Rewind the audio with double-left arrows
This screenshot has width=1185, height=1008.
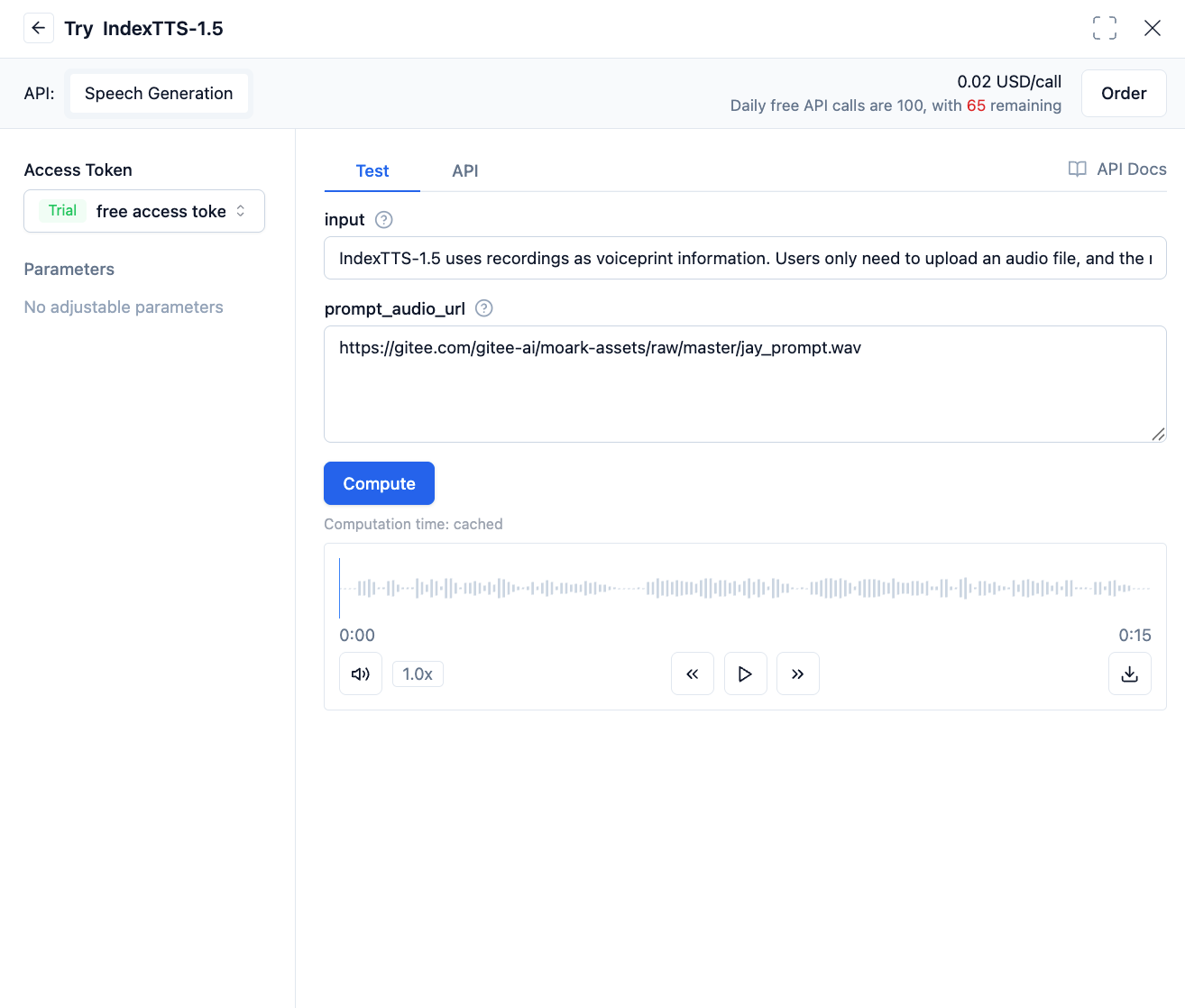(693, 674)
